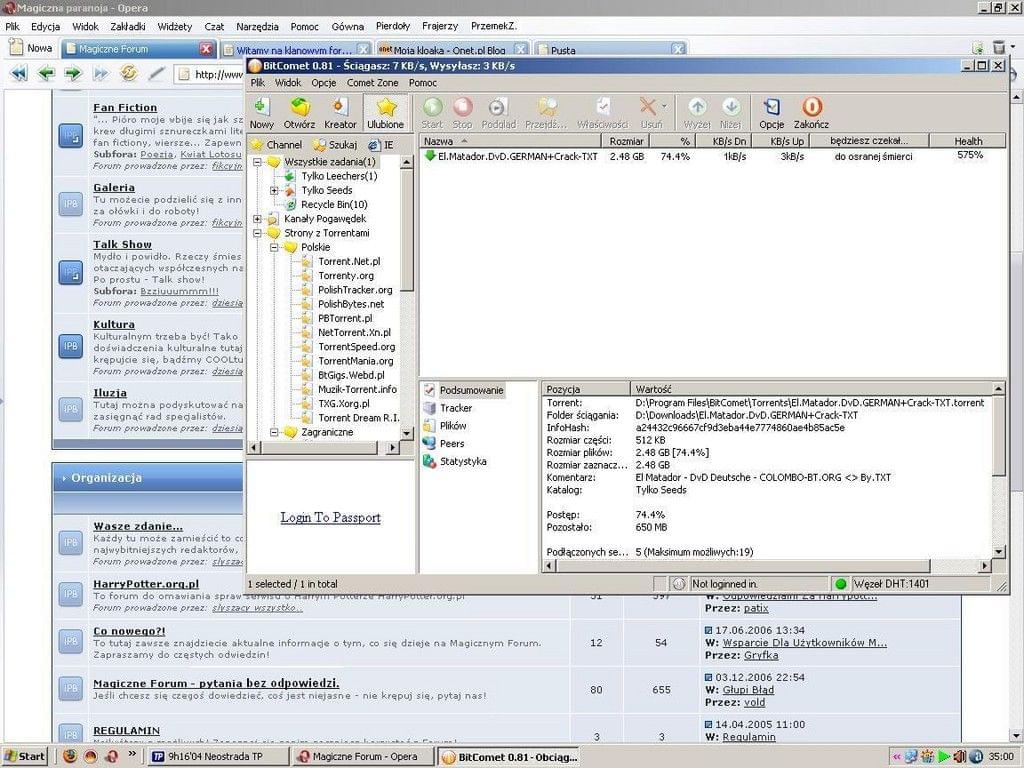
Task: Open the Fan Fiction forum link
Action: pos(125,108)
